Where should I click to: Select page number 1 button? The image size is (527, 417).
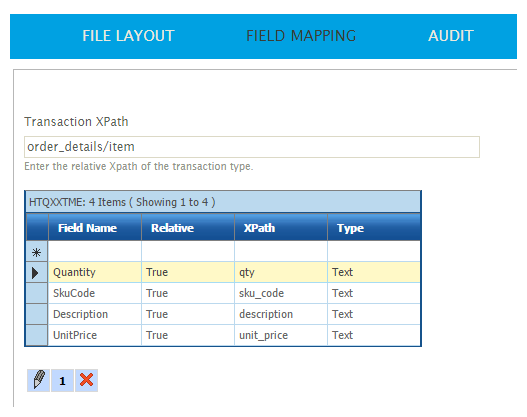pos(63,380)
